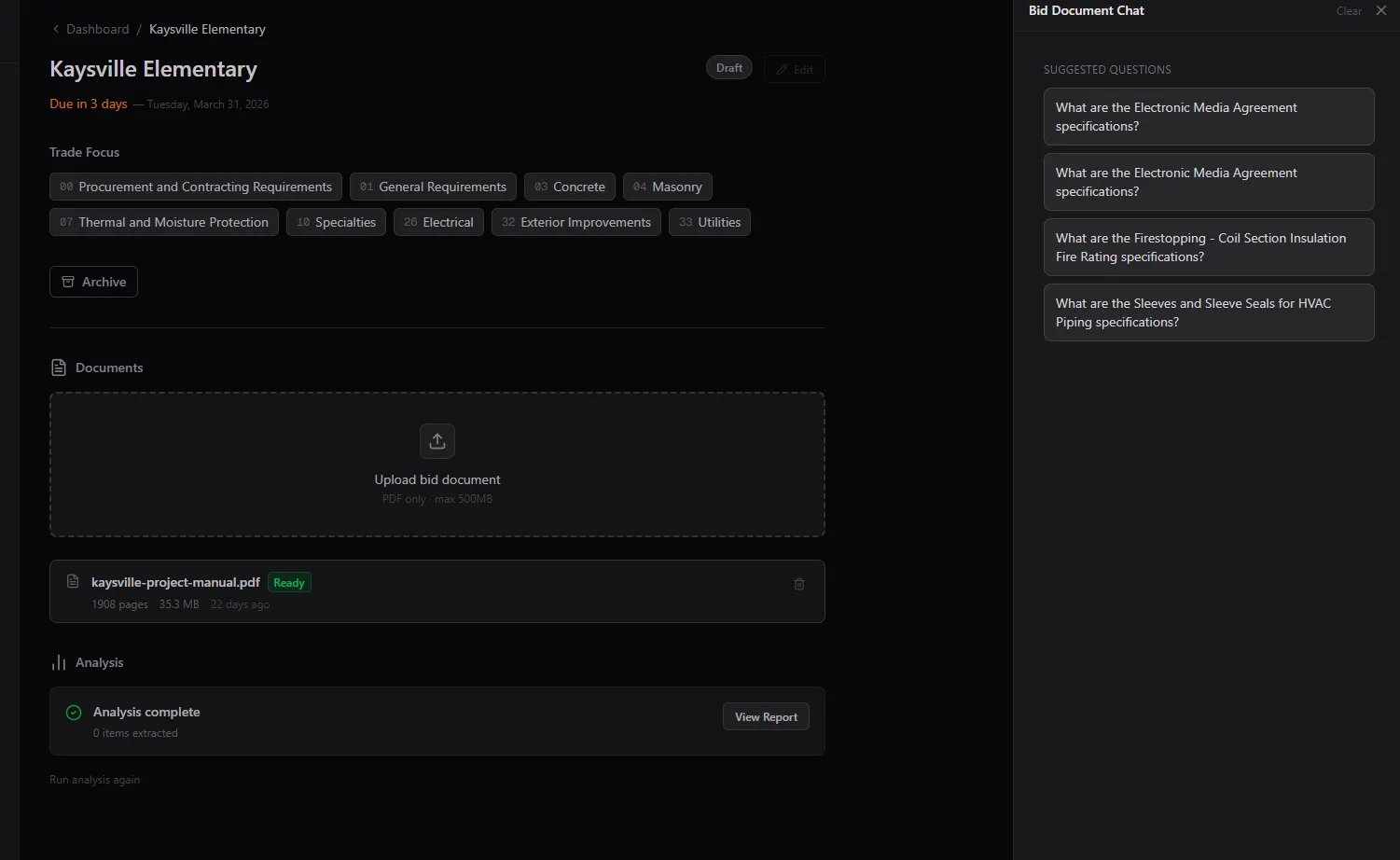Click the green Analysis complete checkmark icon
The width and height of the screenshot is (1400, 860).
[74, 713]
